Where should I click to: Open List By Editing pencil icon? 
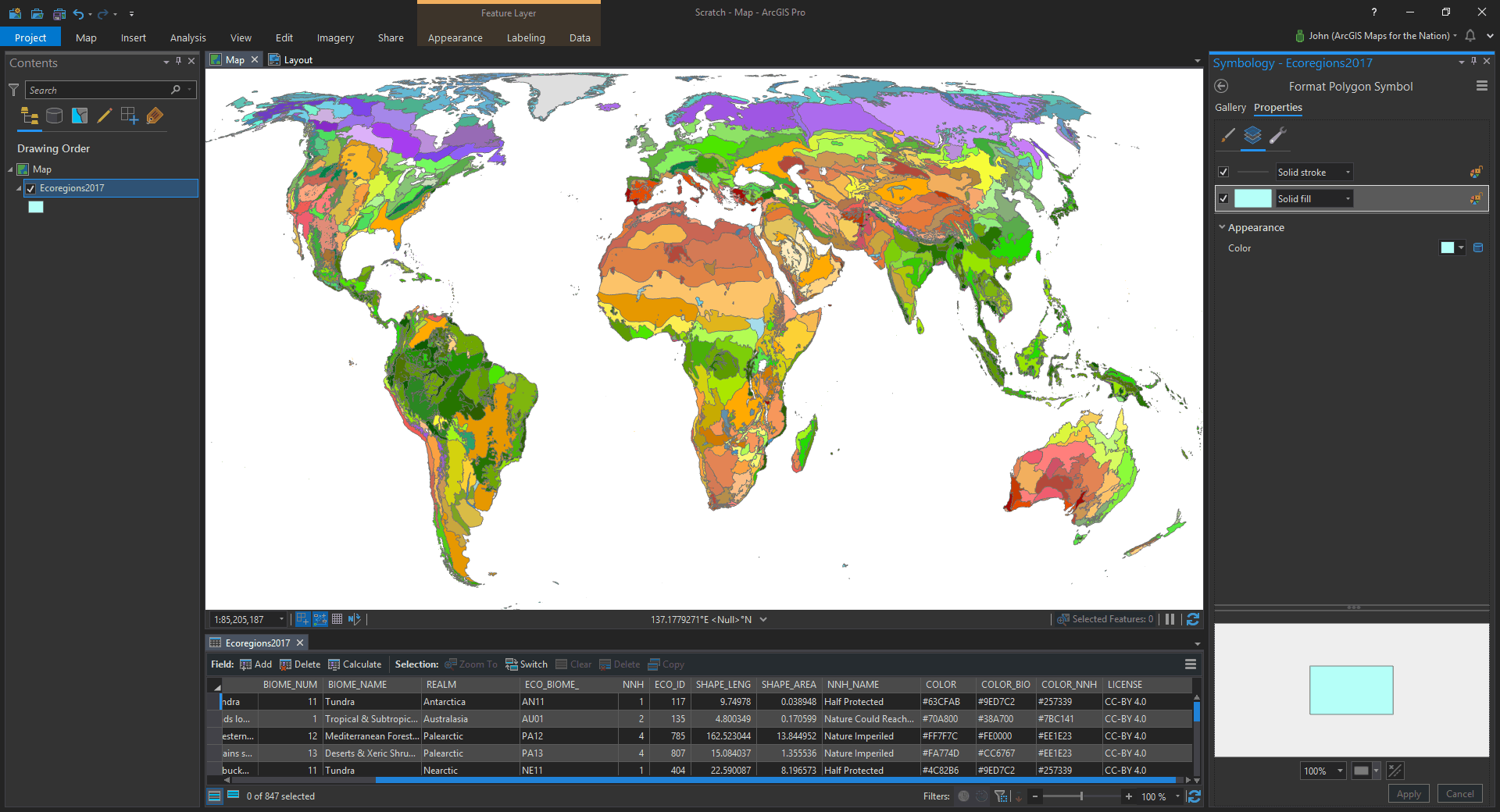click(x=104, y=116)
